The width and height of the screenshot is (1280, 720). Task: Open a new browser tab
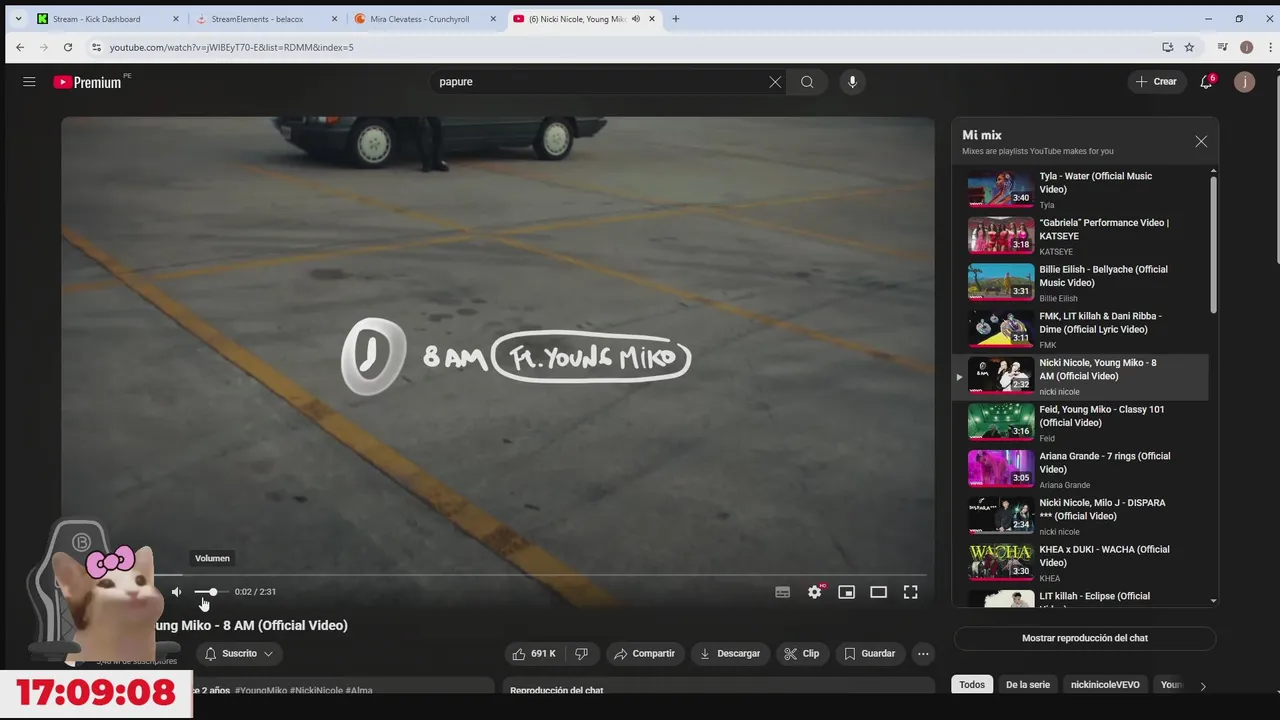675,19
